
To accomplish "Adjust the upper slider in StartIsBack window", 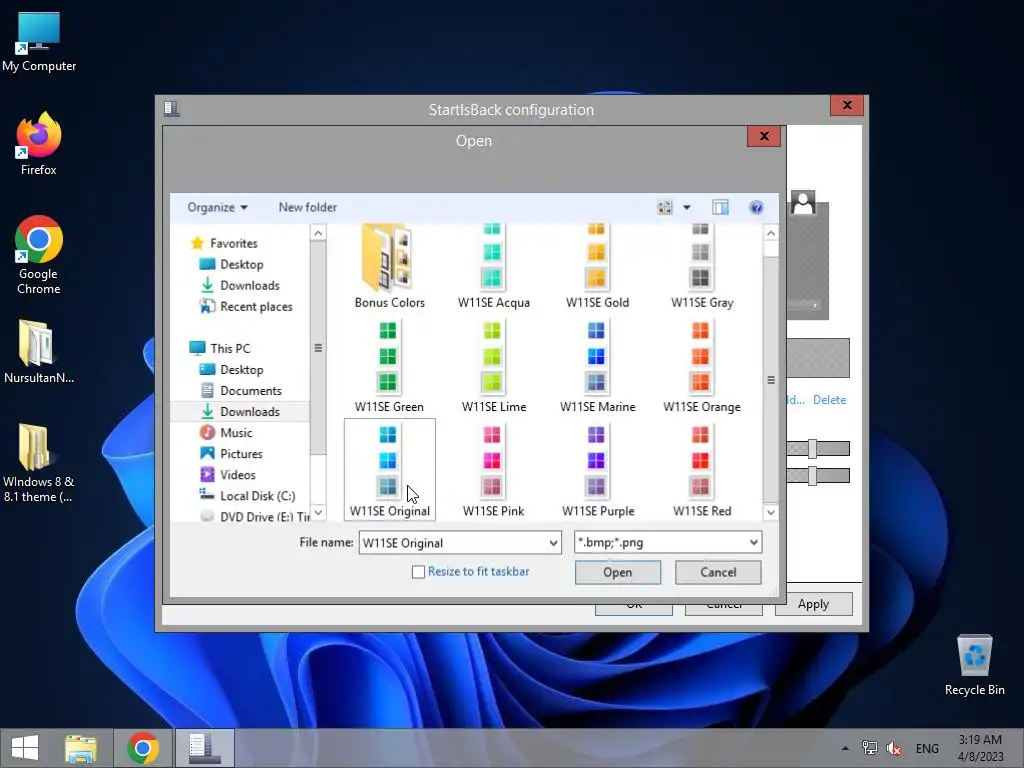I will click(x=812, y=449).
